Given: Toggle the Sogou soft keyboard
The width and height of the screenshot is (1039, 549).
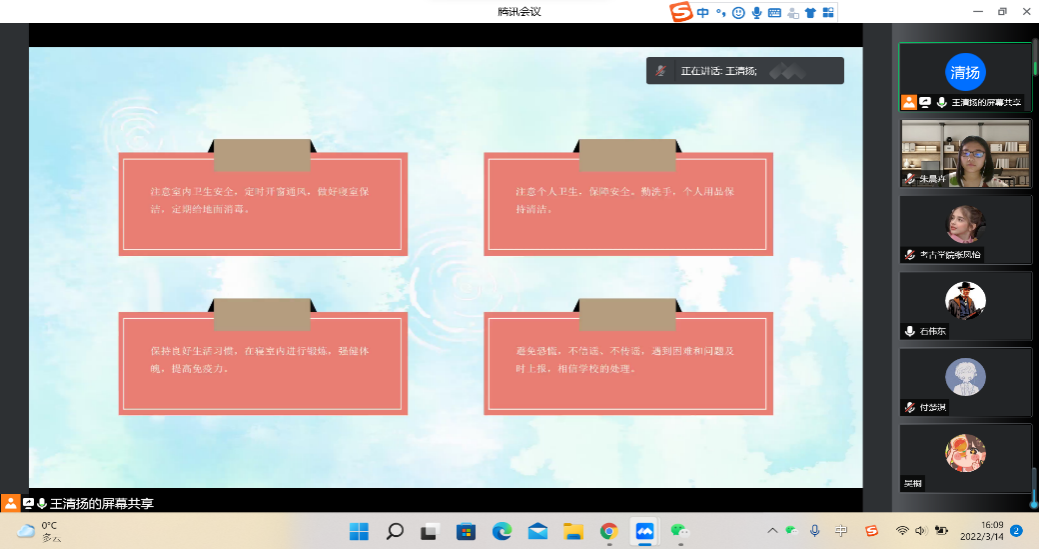Looking at the screenshot, I should click(774, 13).
